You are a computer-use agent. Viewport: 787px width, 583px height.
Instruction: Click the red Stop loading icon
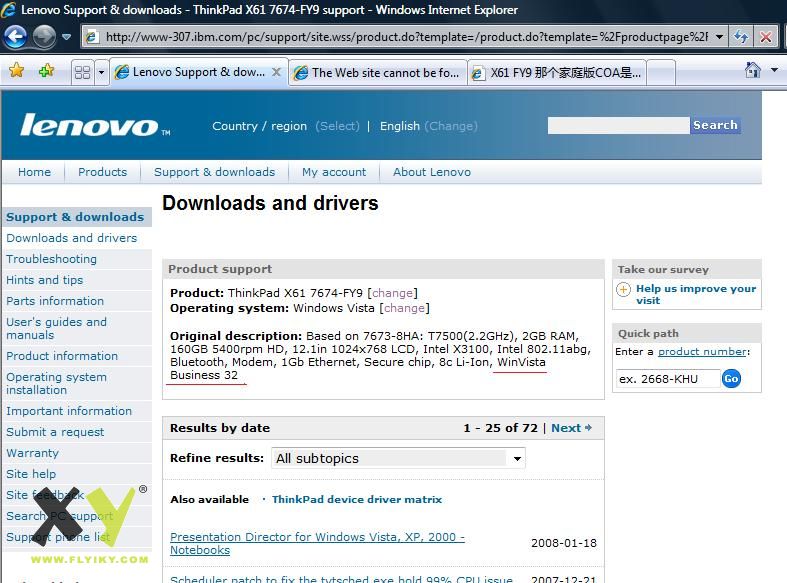pos(765,37)
